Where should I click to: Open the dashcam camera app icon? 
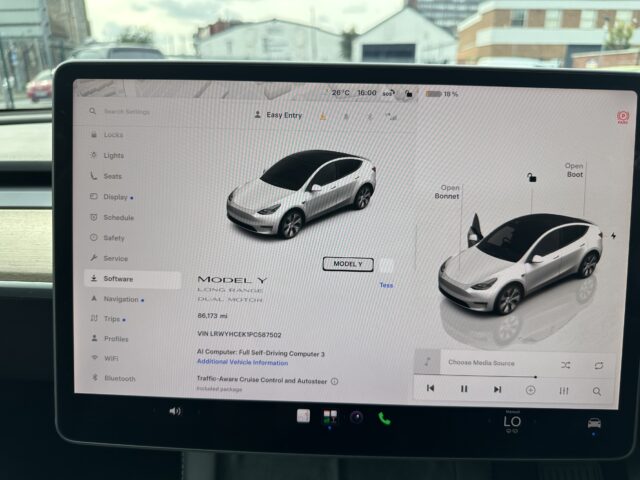(357, 417)
